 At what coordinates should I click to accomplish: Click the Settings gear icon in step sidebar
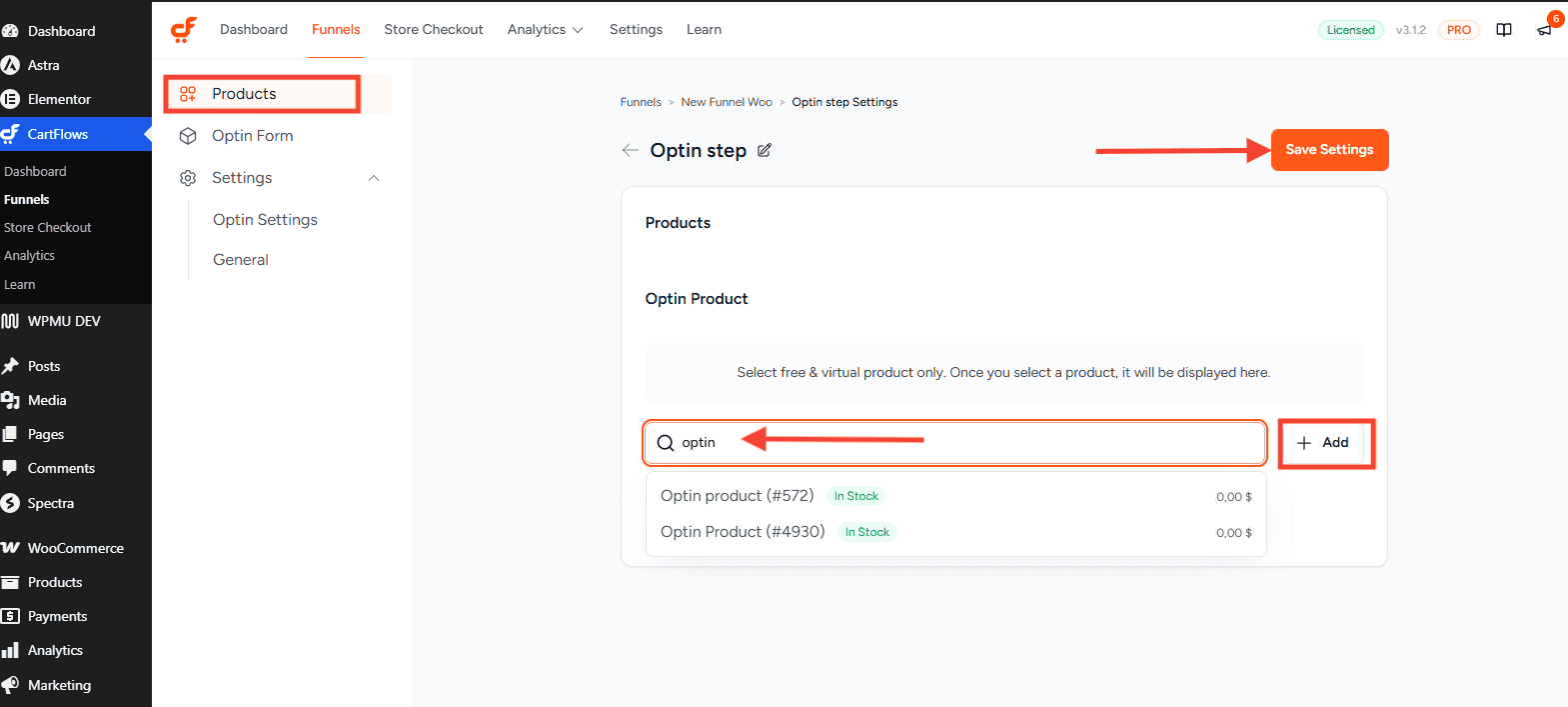(188, 178)
